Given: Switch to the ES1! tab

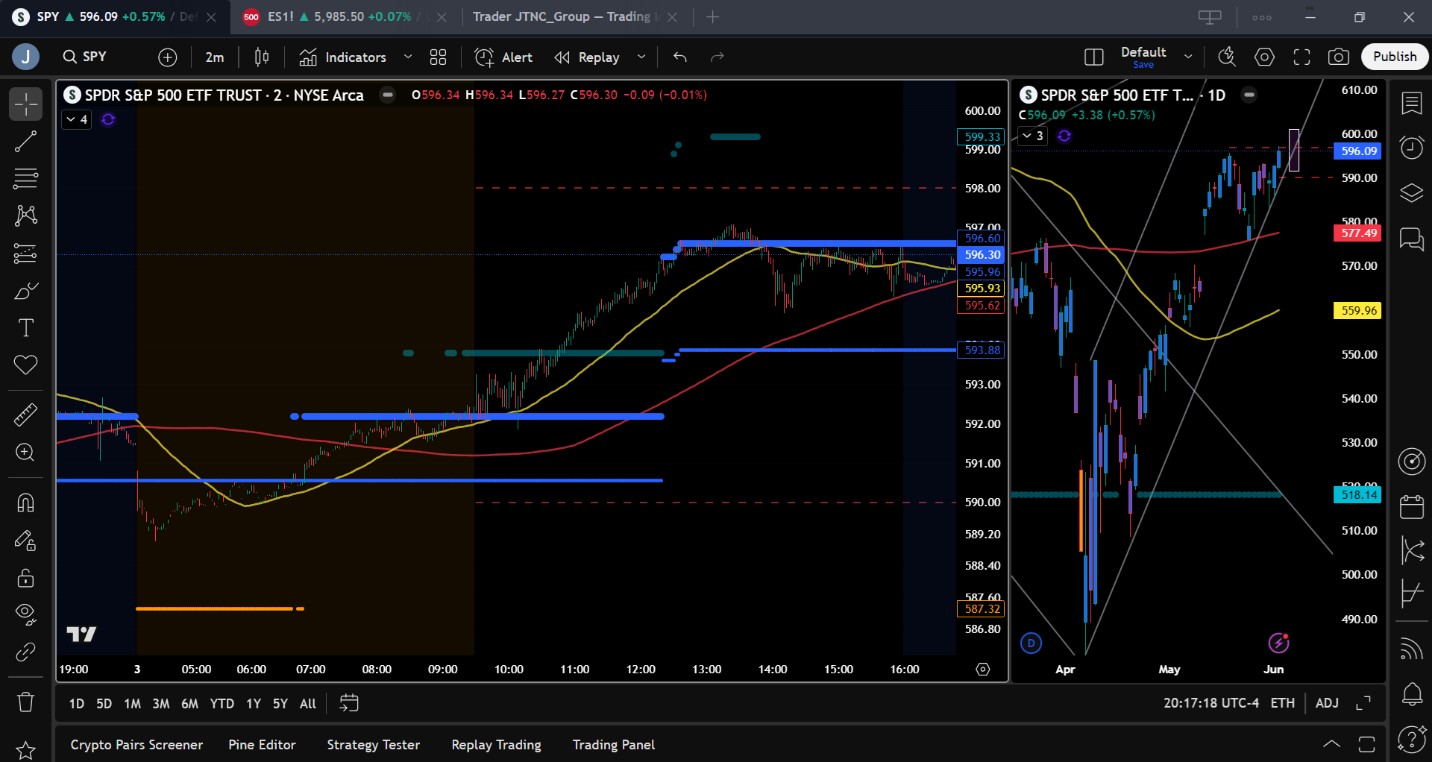Looking at the screenshot, I should click(x=346, y=17).
